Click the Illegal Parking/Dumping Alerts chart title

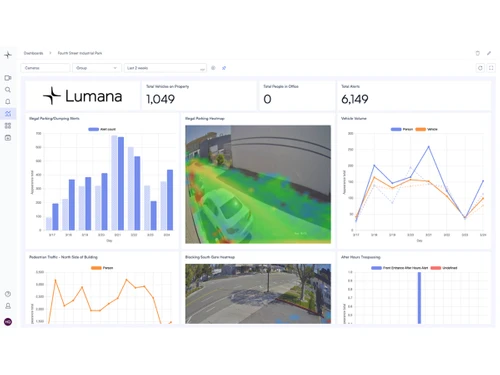[54, 118]
